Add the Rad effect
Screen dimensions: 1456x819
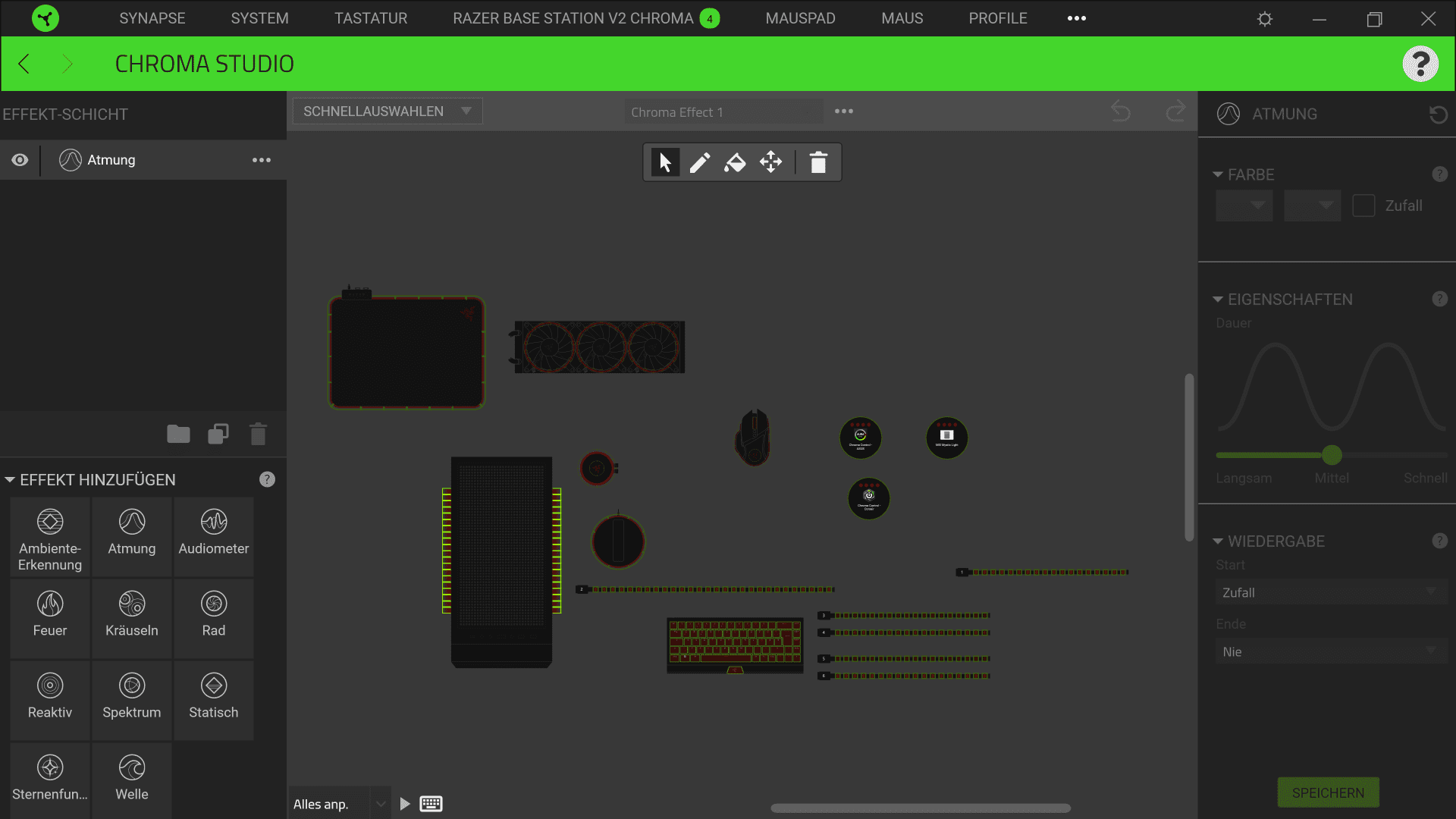click(214, 619)
